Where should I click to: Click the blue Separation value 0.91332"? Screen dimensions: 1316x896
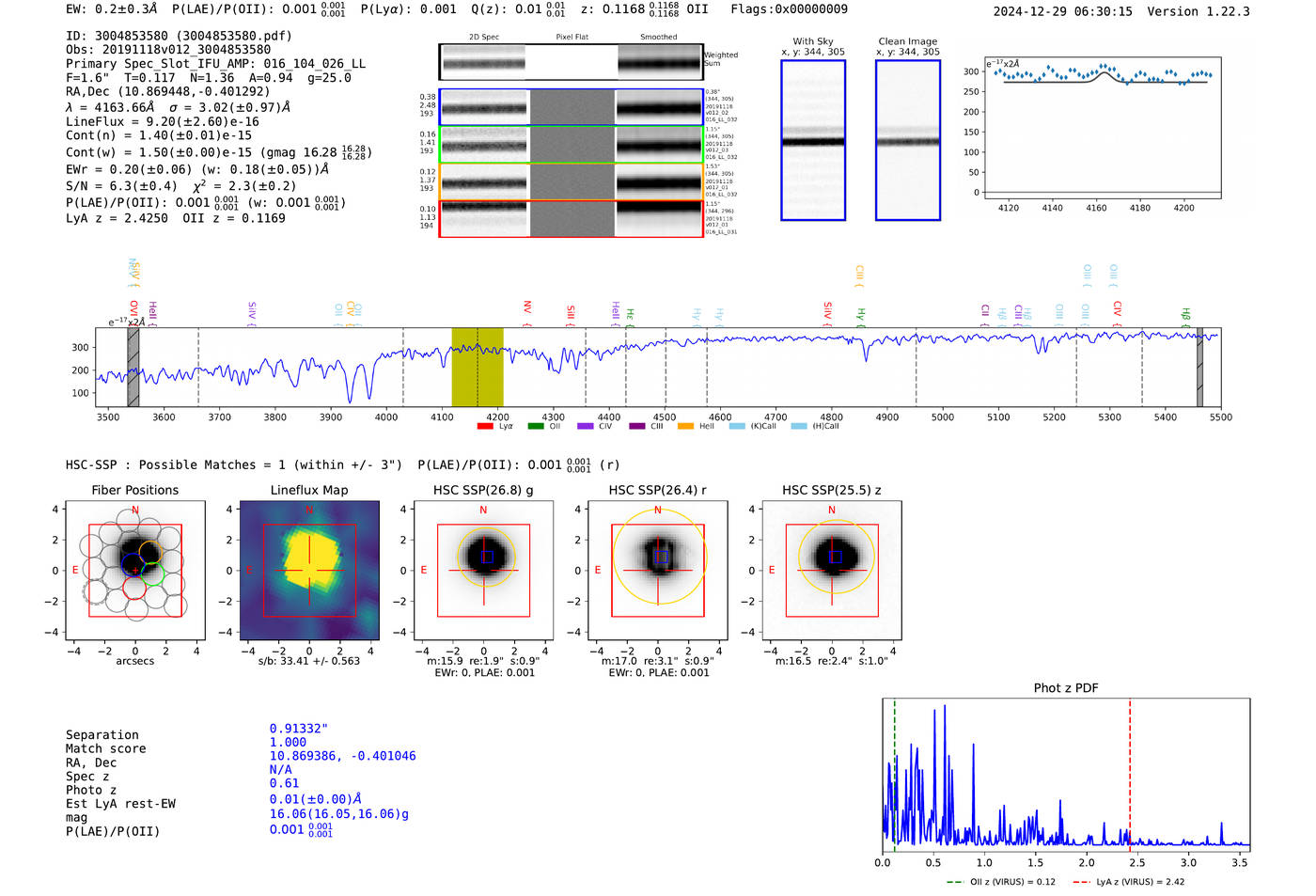pos(299,729)
